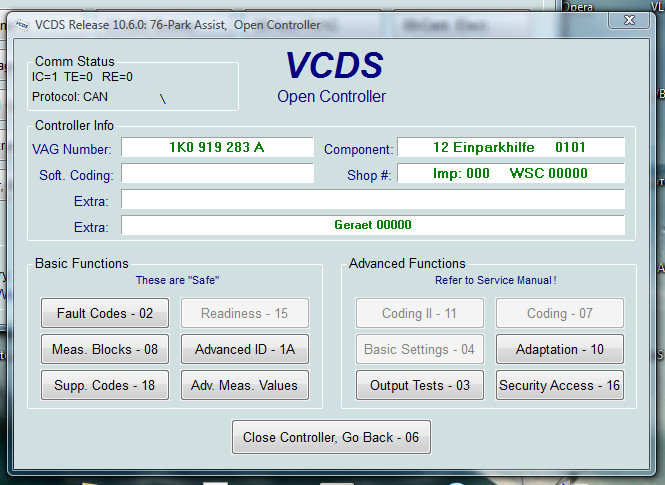
Task: Click the Shop # field showing WSC 00000
Action: (511, 173)
